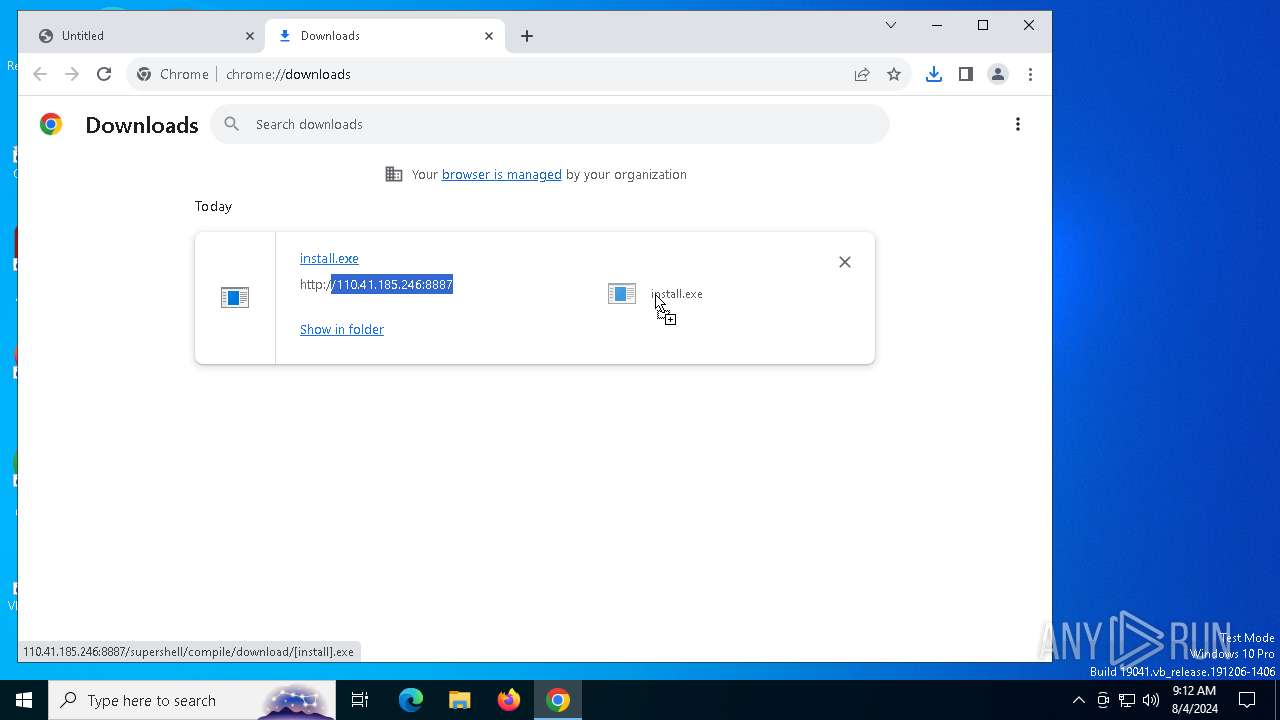Click the install.exe file icon in card

point(235,298)
